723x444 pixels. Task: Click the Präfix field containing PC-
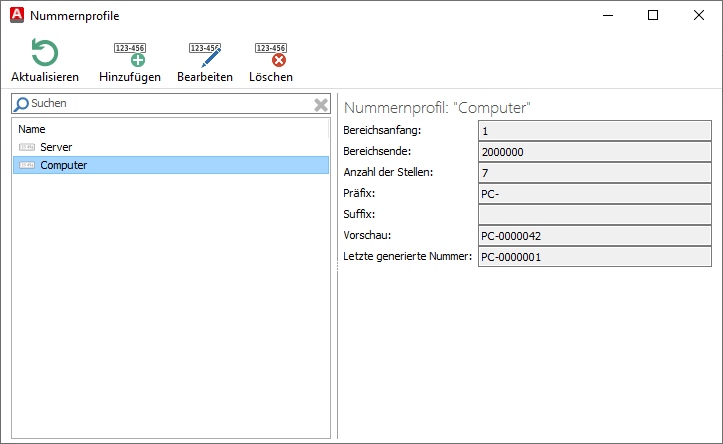click(x=595, y=194)
